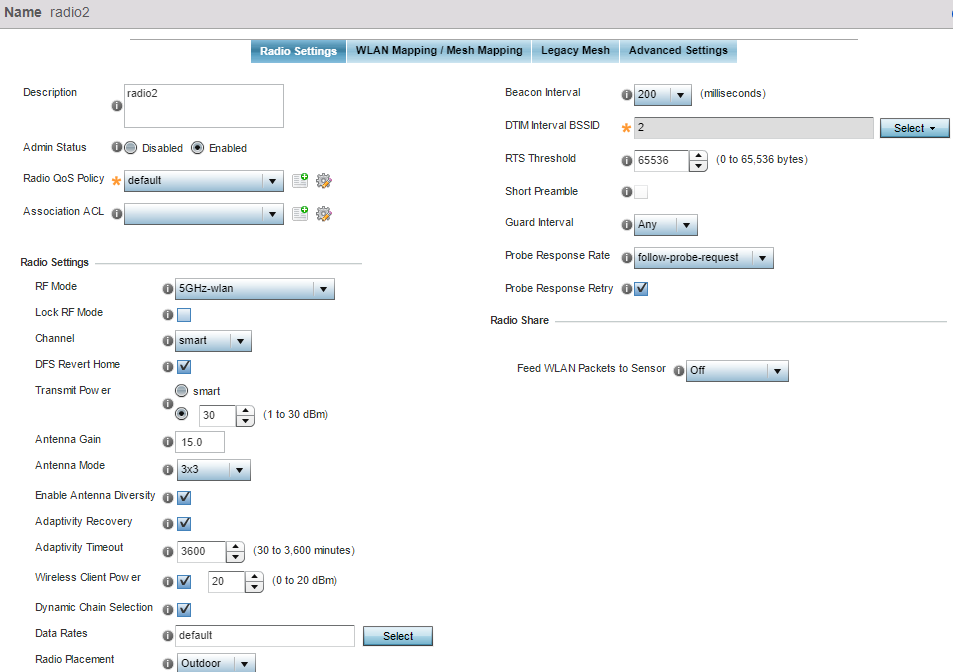
Task: Click the info icon beside Beacon Interval
Action: 627,95
